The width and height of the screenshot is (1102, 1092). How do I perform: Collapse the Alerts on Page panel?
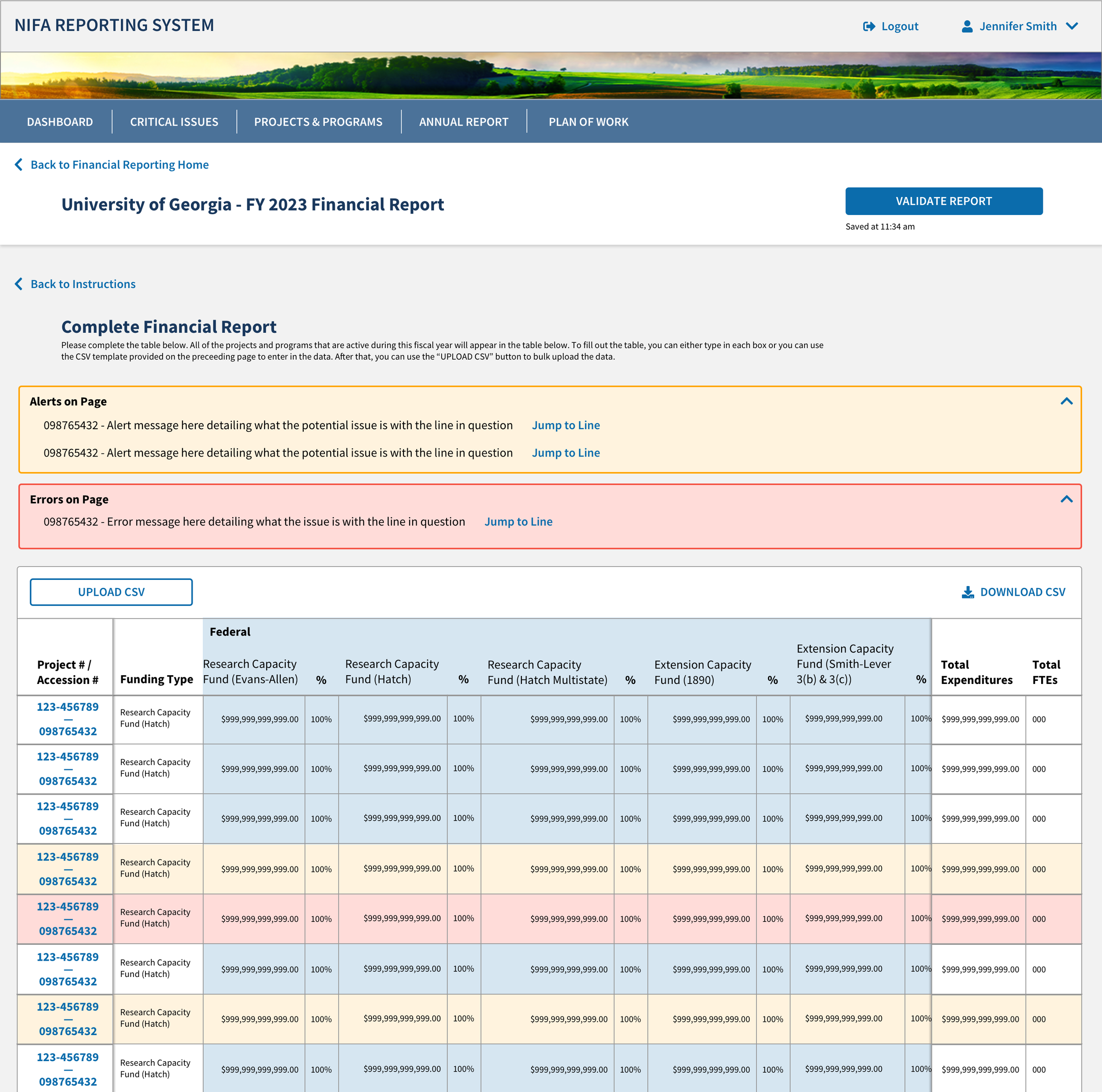(x=1066, y=401)
